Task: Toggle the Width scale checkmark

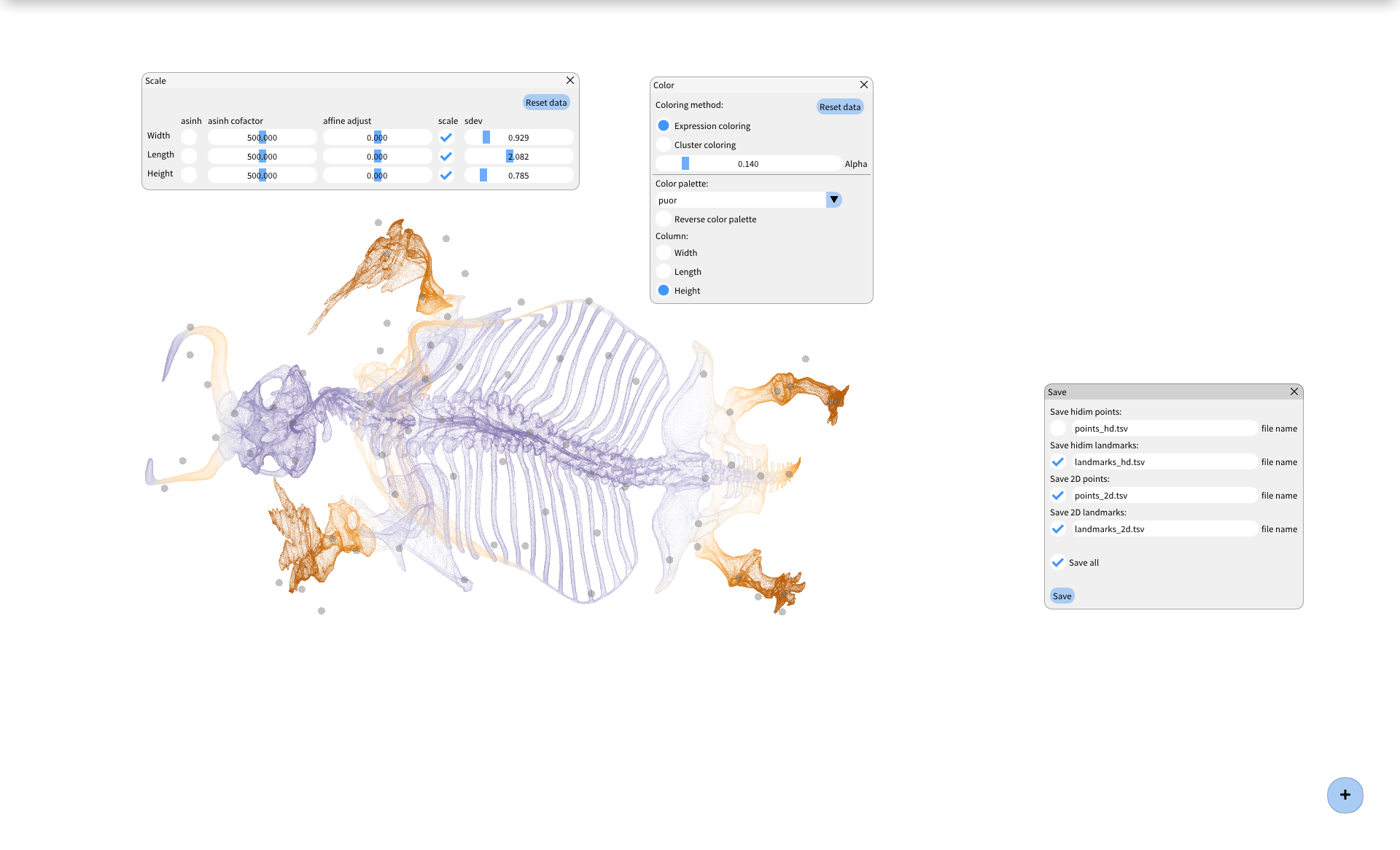Action: (446, 137)
